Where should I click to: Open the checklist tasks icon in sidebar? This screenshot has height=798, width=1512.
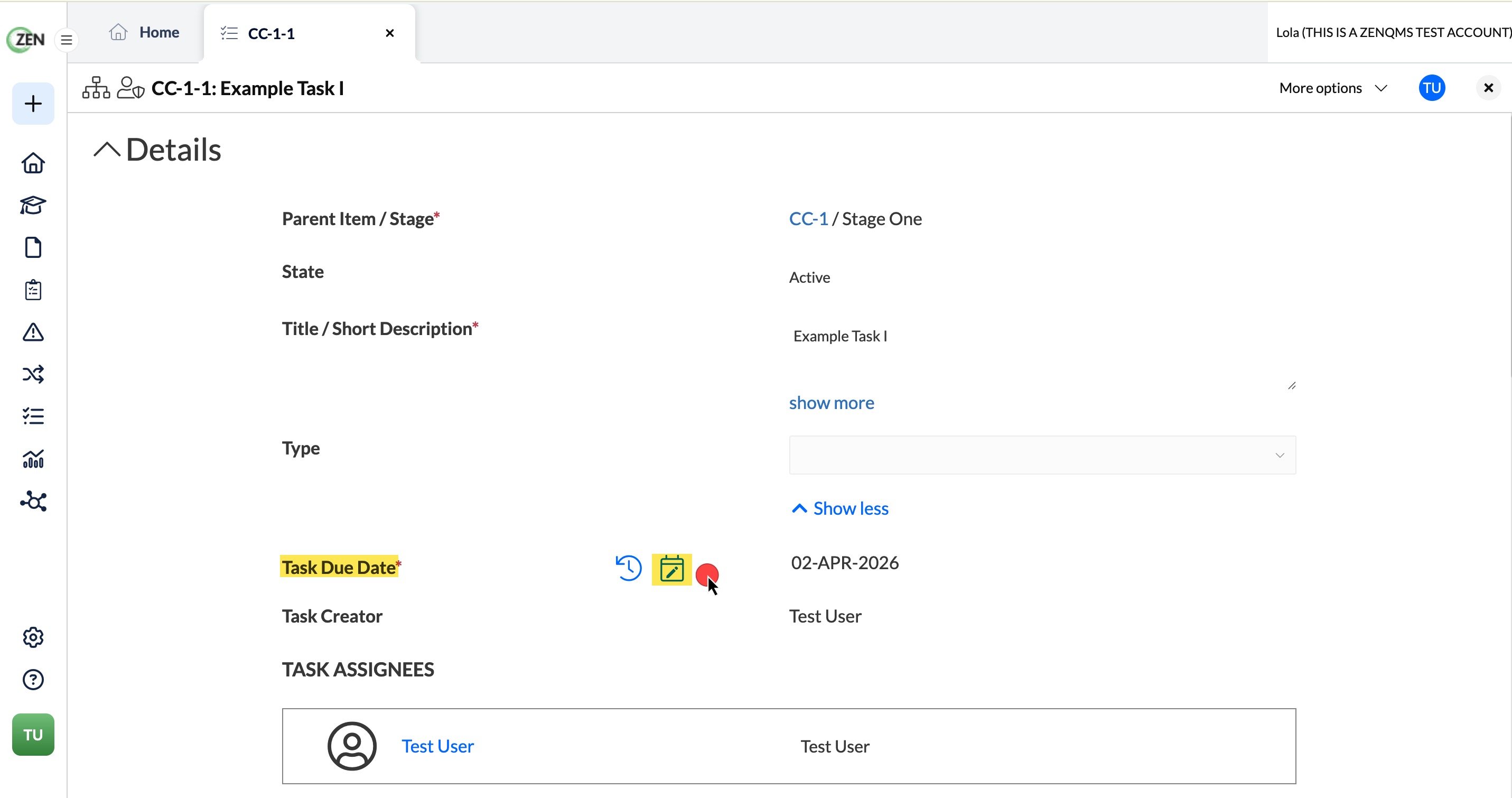pos(33,416)
